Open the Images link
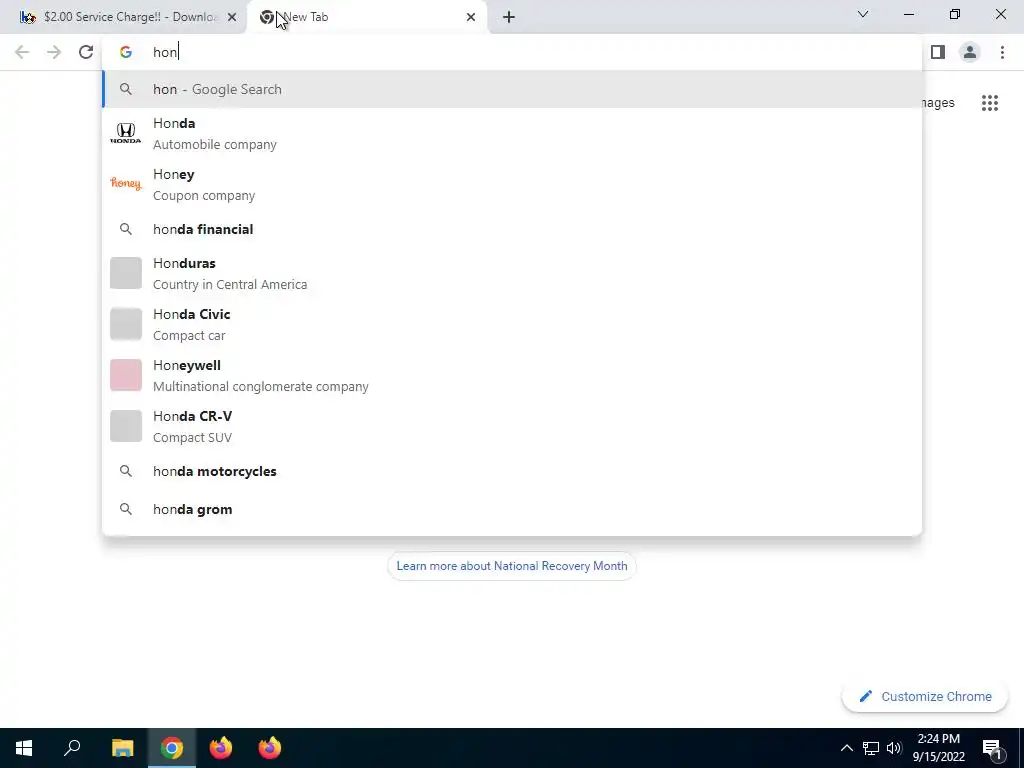The image size is (1024, 768). tap(938, 103)
